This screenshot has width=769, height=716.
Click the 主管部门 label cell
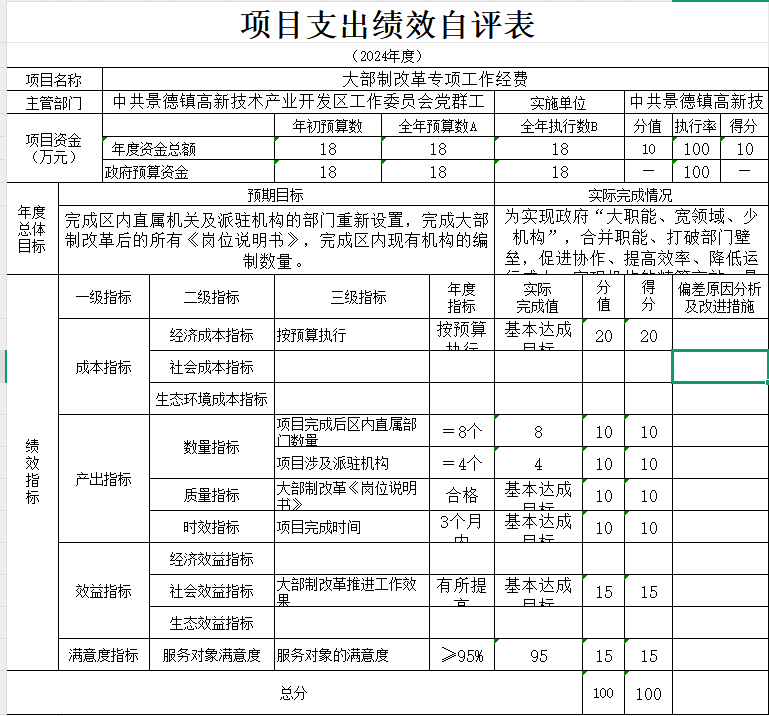[x=54, y=102]
